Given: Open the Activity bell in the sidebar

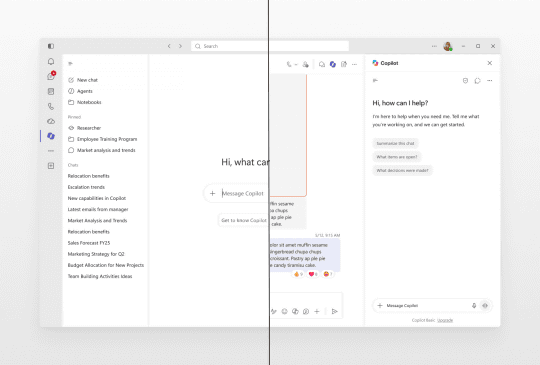Looking at the screenshot, I should (51, 61).
